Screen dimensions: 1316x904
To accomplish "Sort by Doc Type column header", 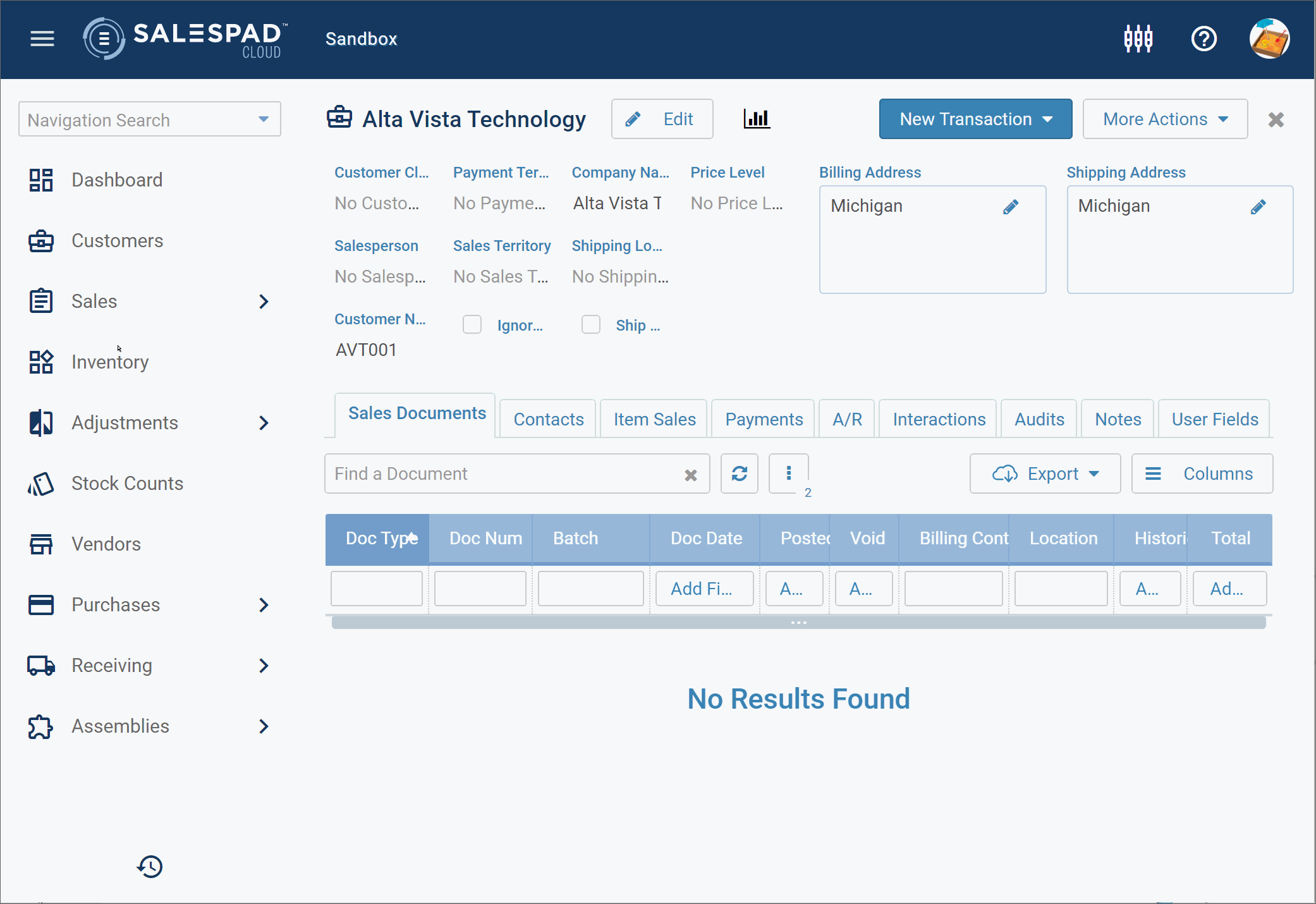I will (x=377, y=539).
